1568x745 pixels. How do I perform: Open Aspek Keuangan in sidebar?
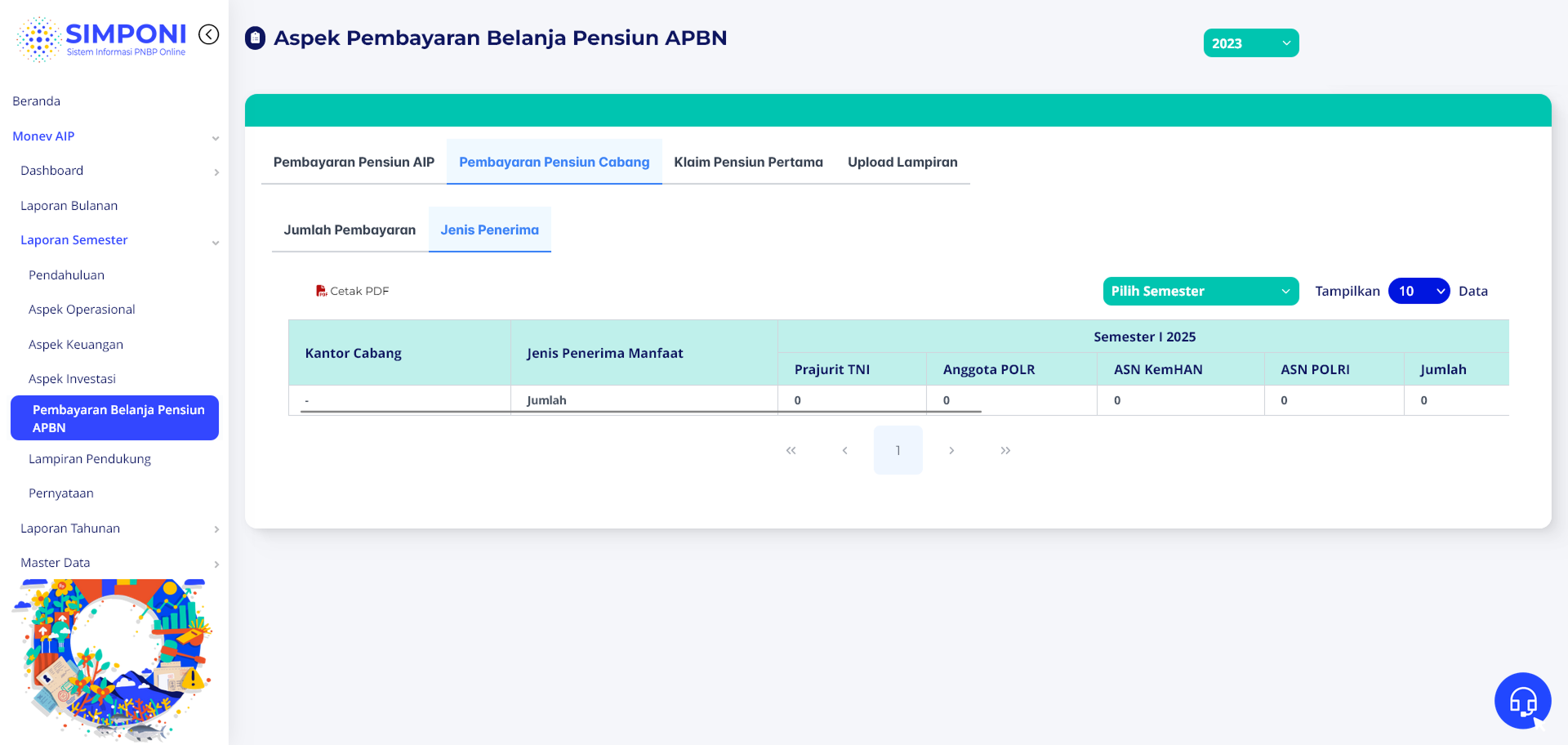pos(76,345)
